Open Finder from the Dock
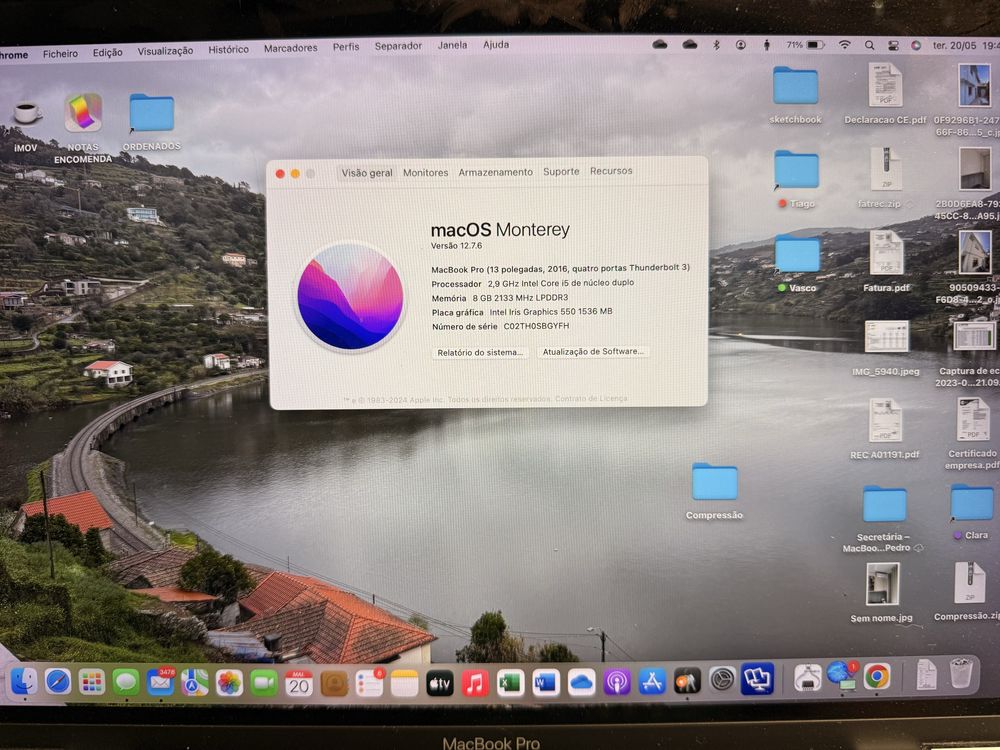 24,682
